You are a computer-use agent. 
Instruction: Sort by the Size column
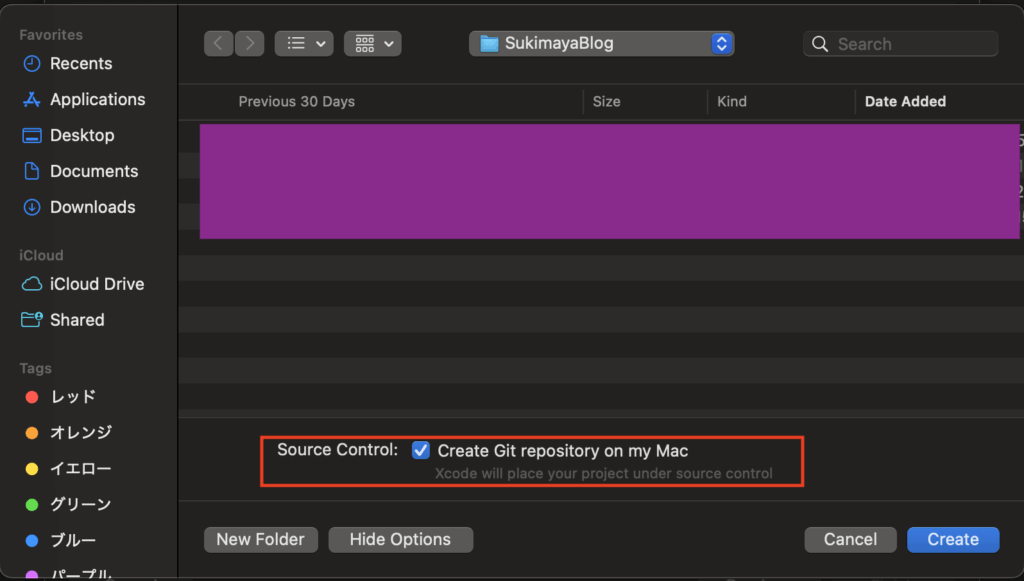pyautogui.click(x=606, y=102)
